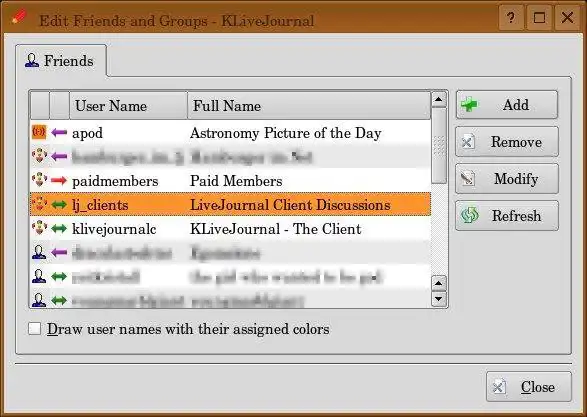
Task: Select the Paid Members full name
Action: 236,181
